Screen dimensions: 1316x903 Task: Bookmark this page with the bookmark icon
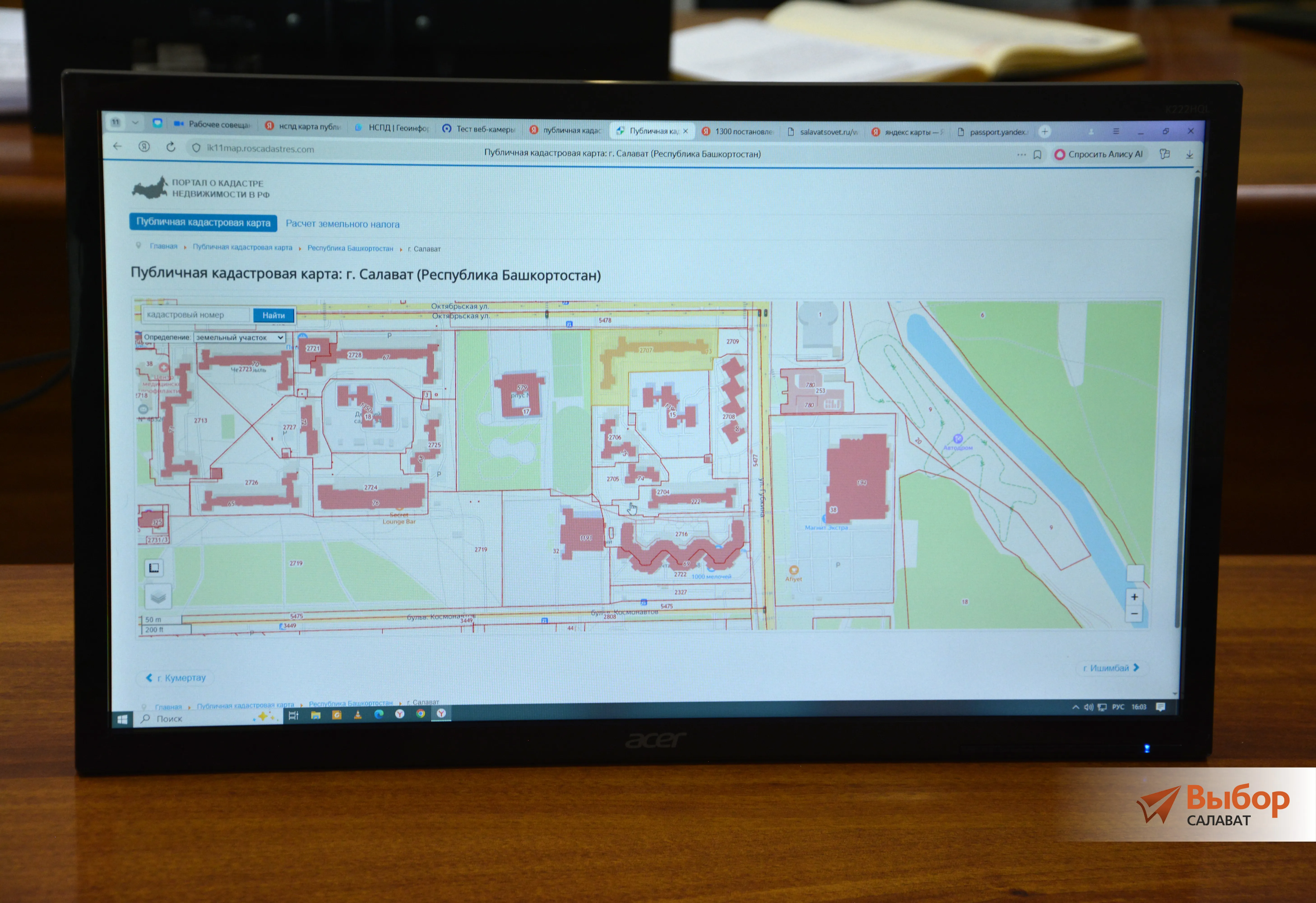[1037, 155]
